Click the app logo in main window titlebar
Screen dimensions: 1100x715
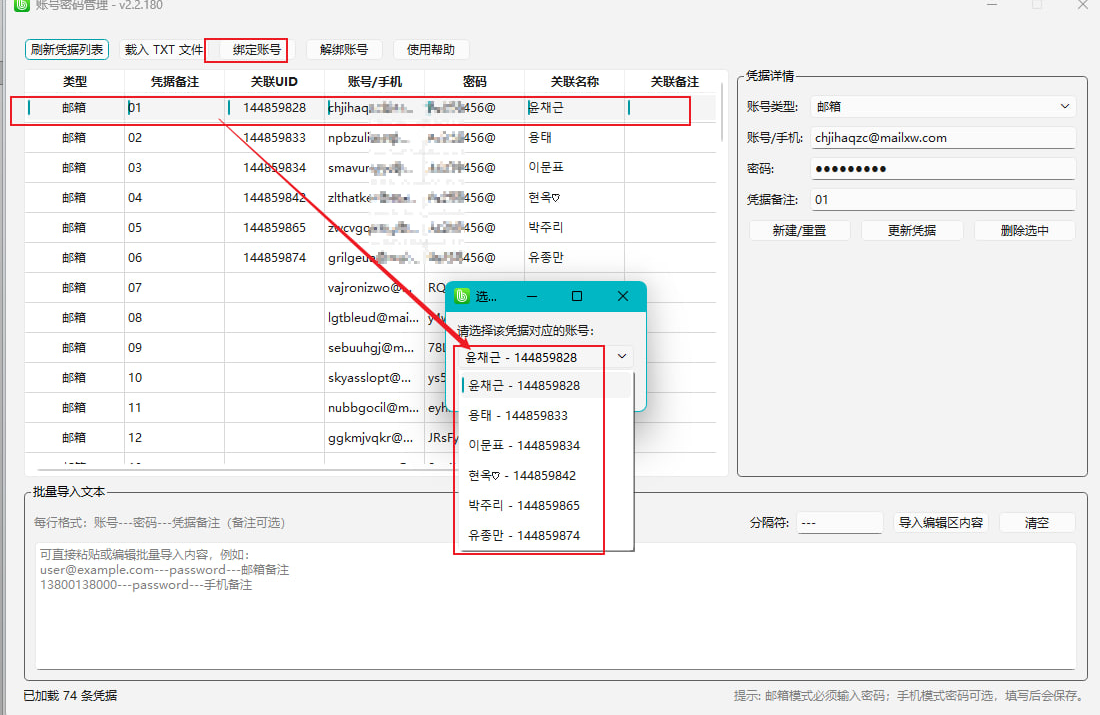point(22,5)
